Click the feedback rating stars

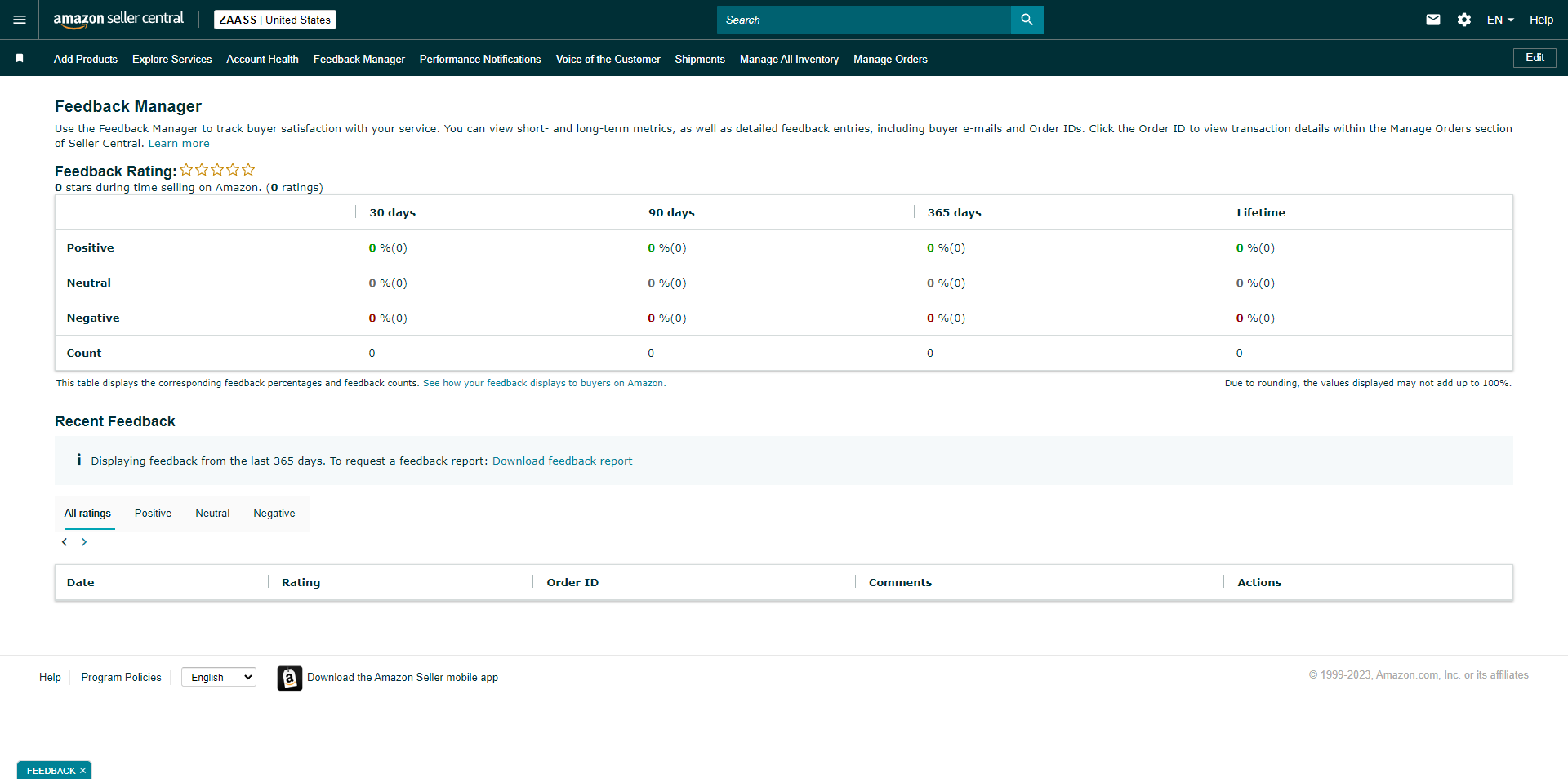pyautogui.click(x=217, y=170)
